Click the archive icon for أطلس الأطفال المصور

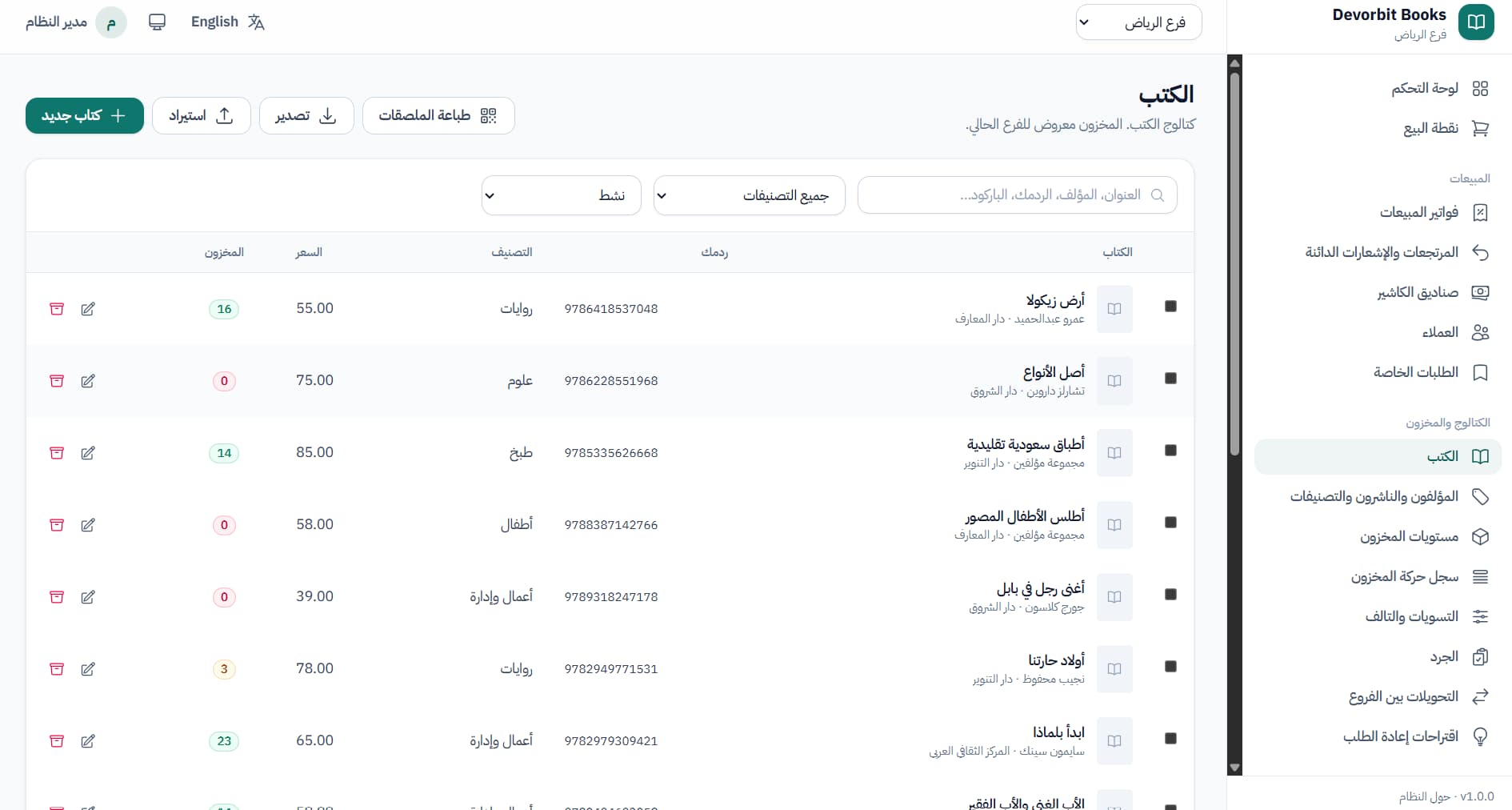pos(57,525)
